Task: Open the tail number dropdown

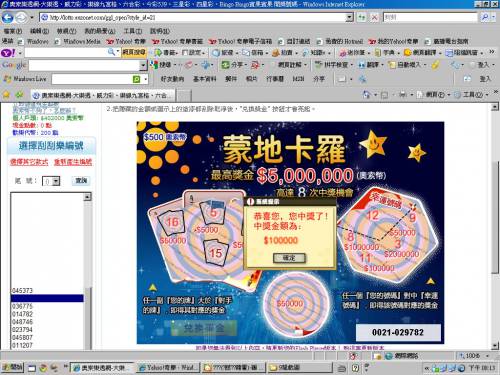Action: click(51, 181)
